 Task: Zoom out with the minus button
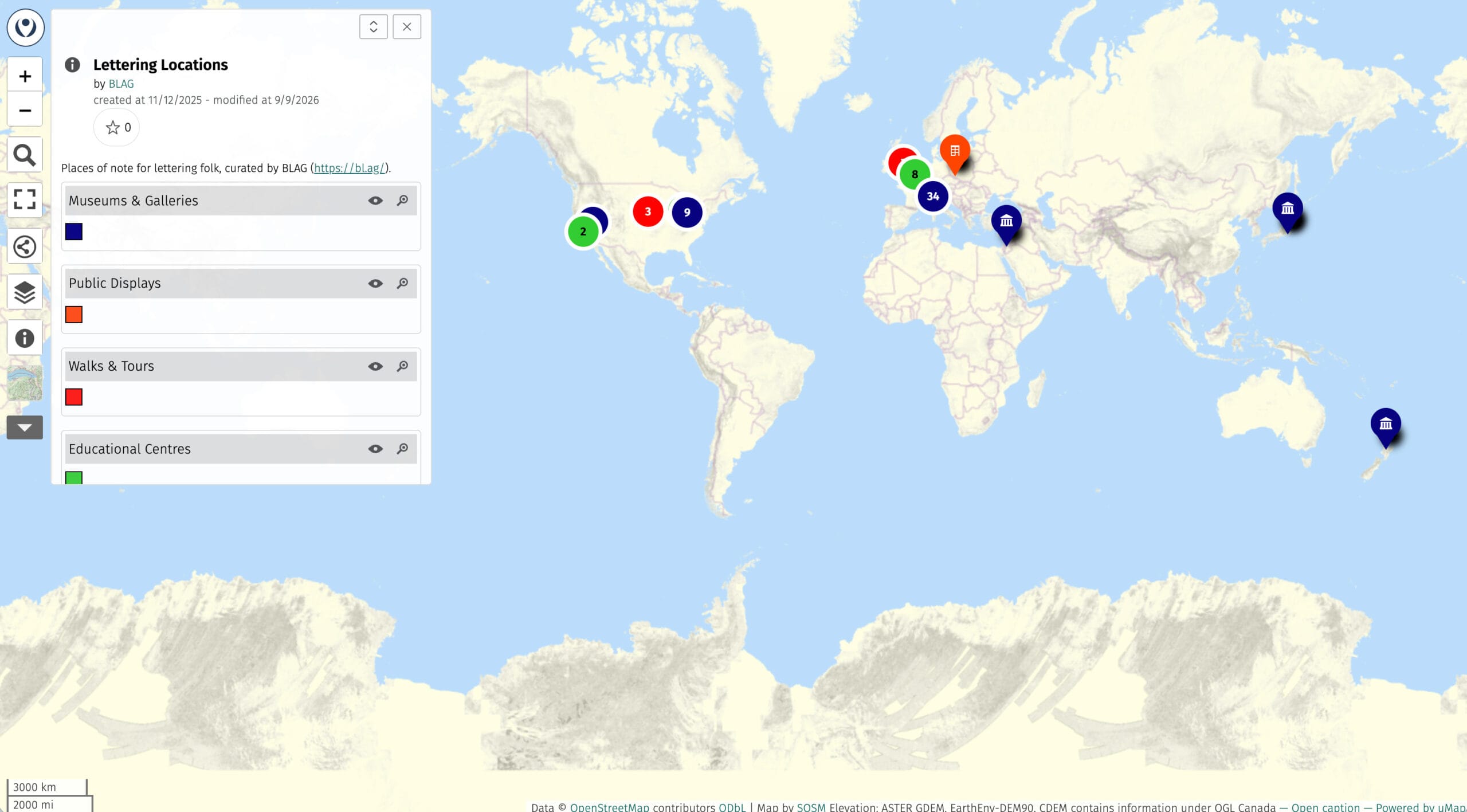point(25,109)
